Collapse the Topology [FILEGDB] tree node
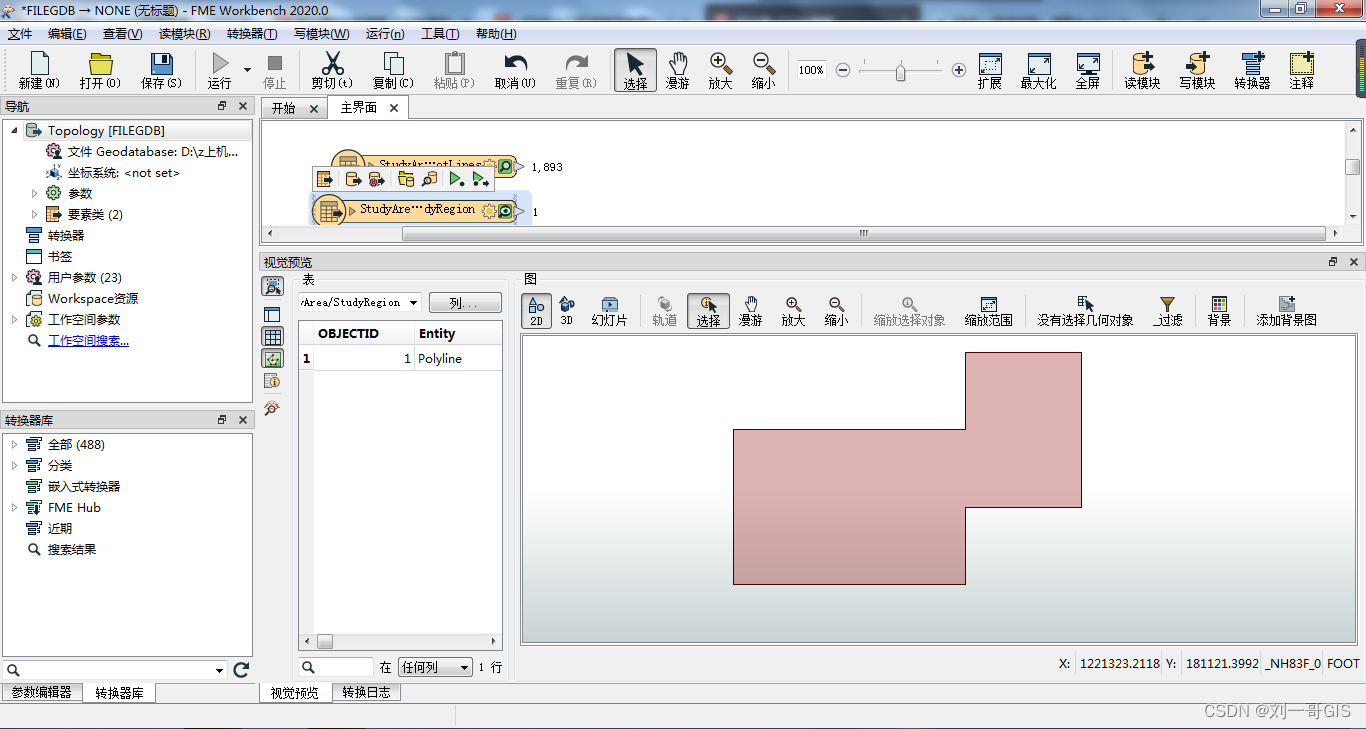The width and height of the screenshot is (1366, 729). click(14, 131)
